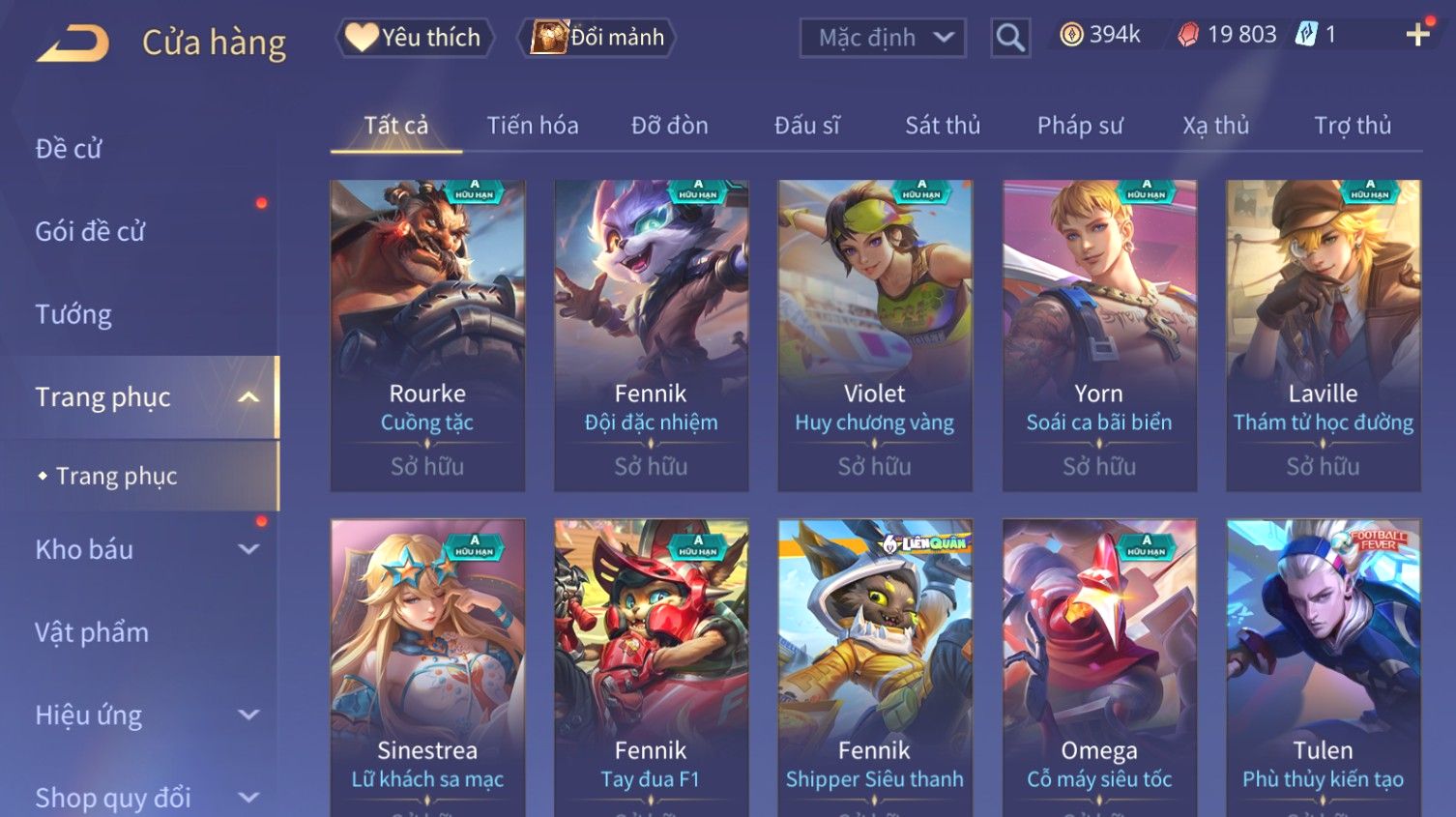Select the Violet Huy chương vàng skin card
This screenshot has width=1456, height=817.
pyautogui.click(x=875, y=336)
